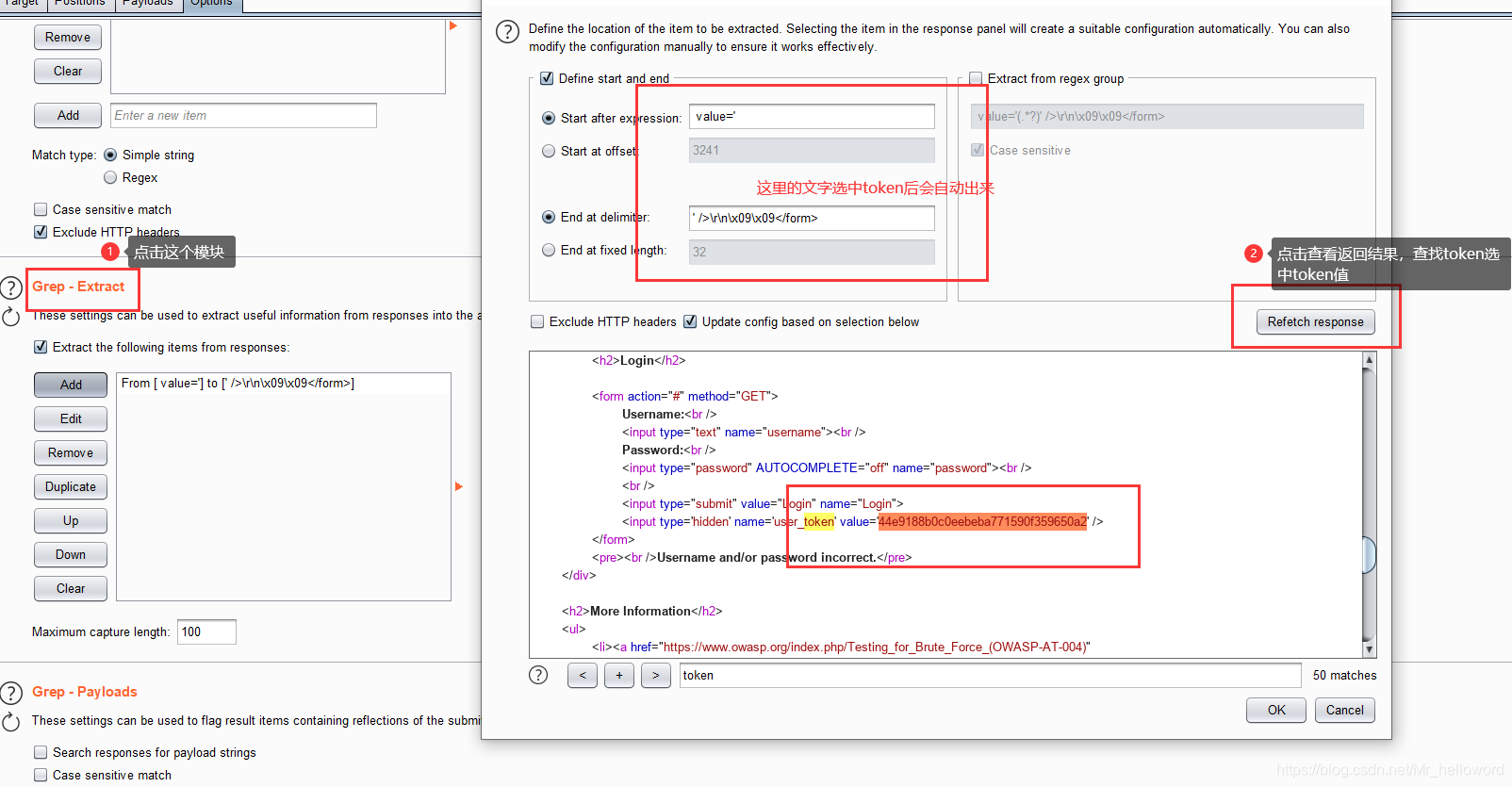Image resolution: width=1512 pixels, height=787 pixels.
Task: Select End at delimiter radio button
Action: pos(549,217)
